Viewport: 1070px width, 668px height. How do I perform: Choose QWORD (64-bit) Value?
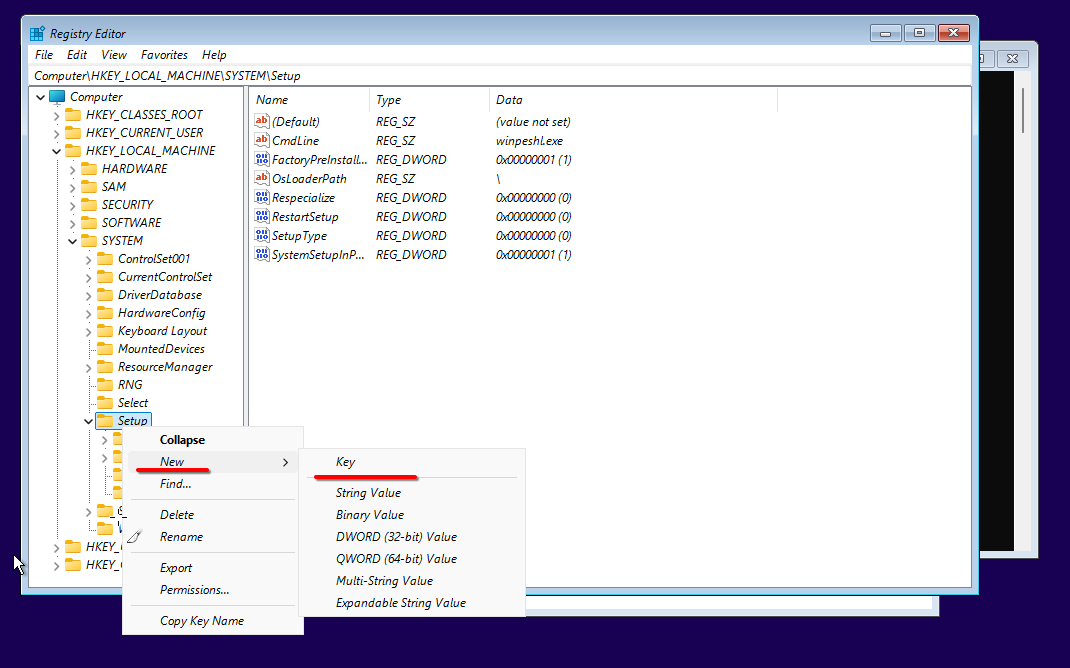[412, 559]
